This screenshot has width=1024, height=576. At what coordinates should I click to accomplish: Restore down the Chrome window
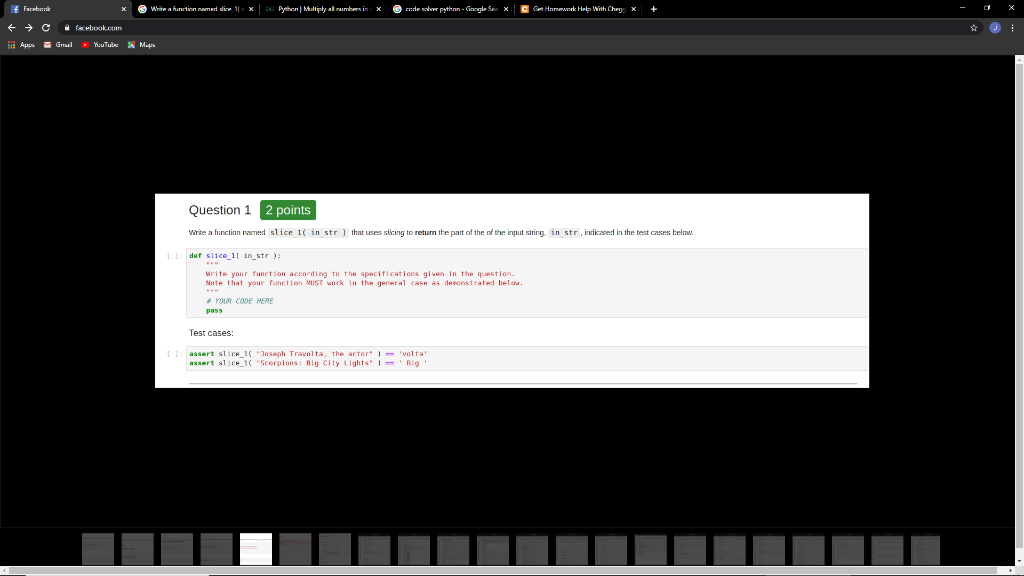[987, 8]
